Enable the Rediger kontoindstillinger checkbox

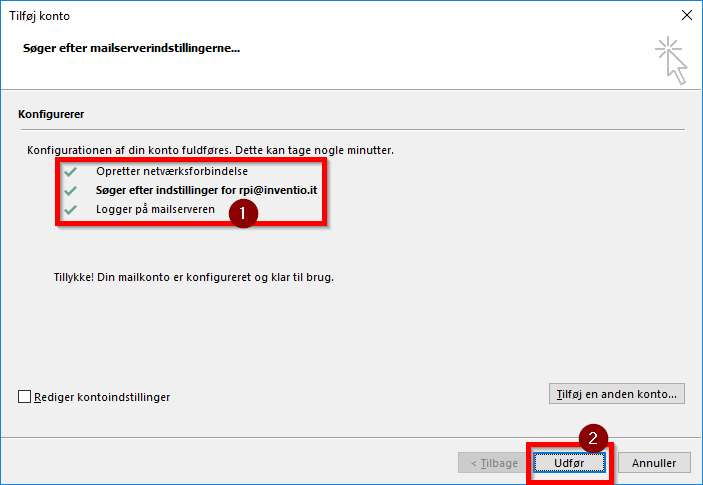coord(24,397)
